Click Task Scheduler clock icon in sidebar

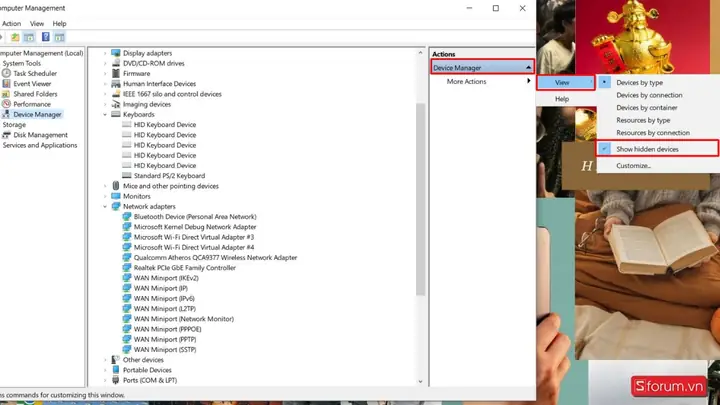point(6,73)
